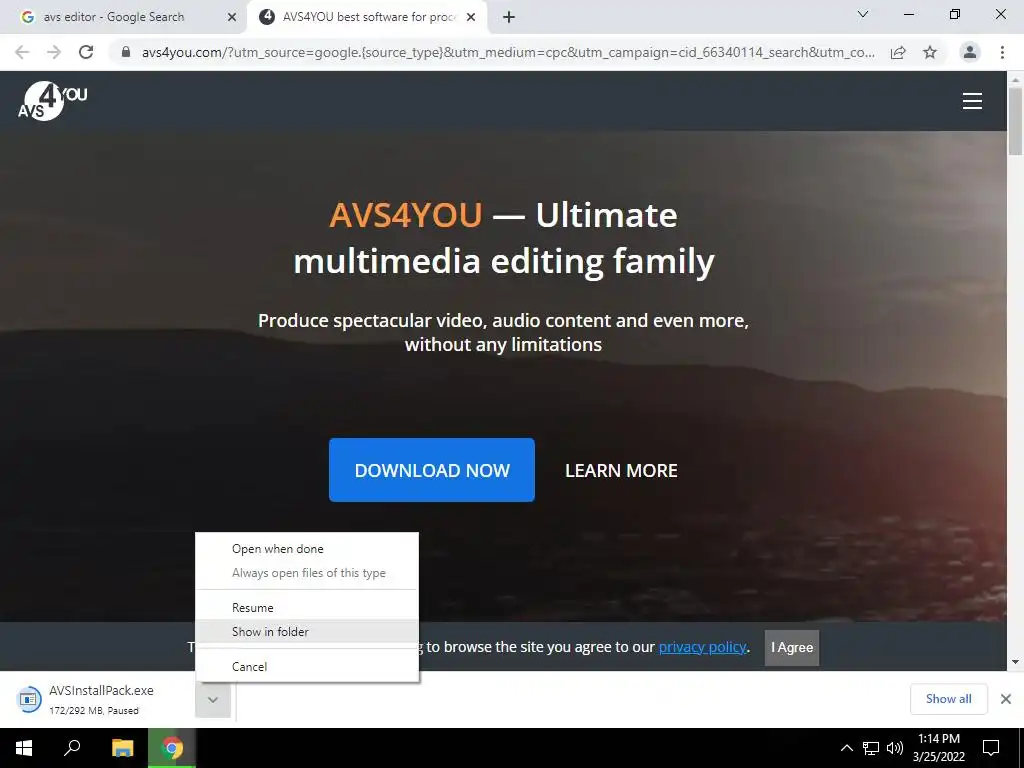
Task: Open the volume tray icon
Action: [895, 748]
